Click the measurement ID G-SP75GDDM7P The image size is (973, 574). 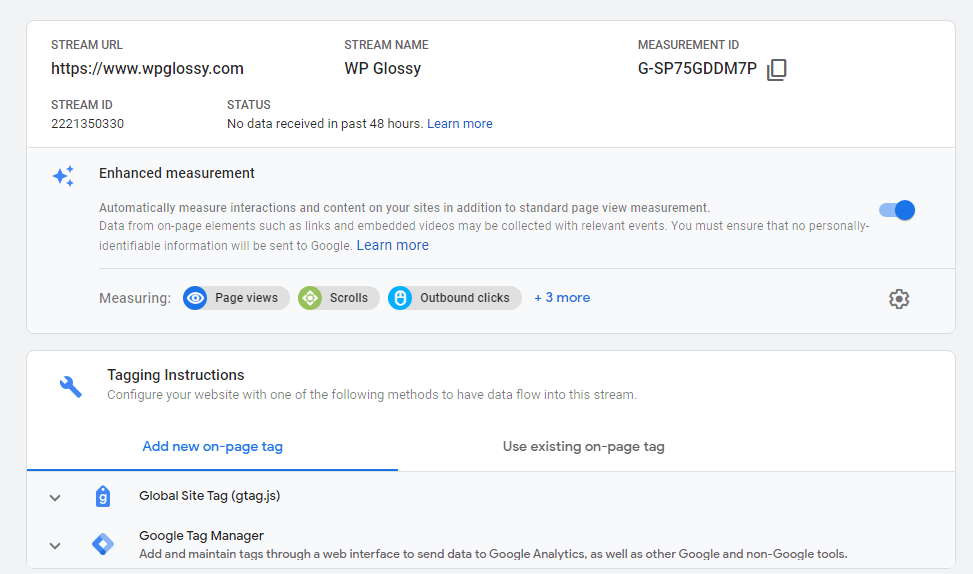click(x=697, y=68)
